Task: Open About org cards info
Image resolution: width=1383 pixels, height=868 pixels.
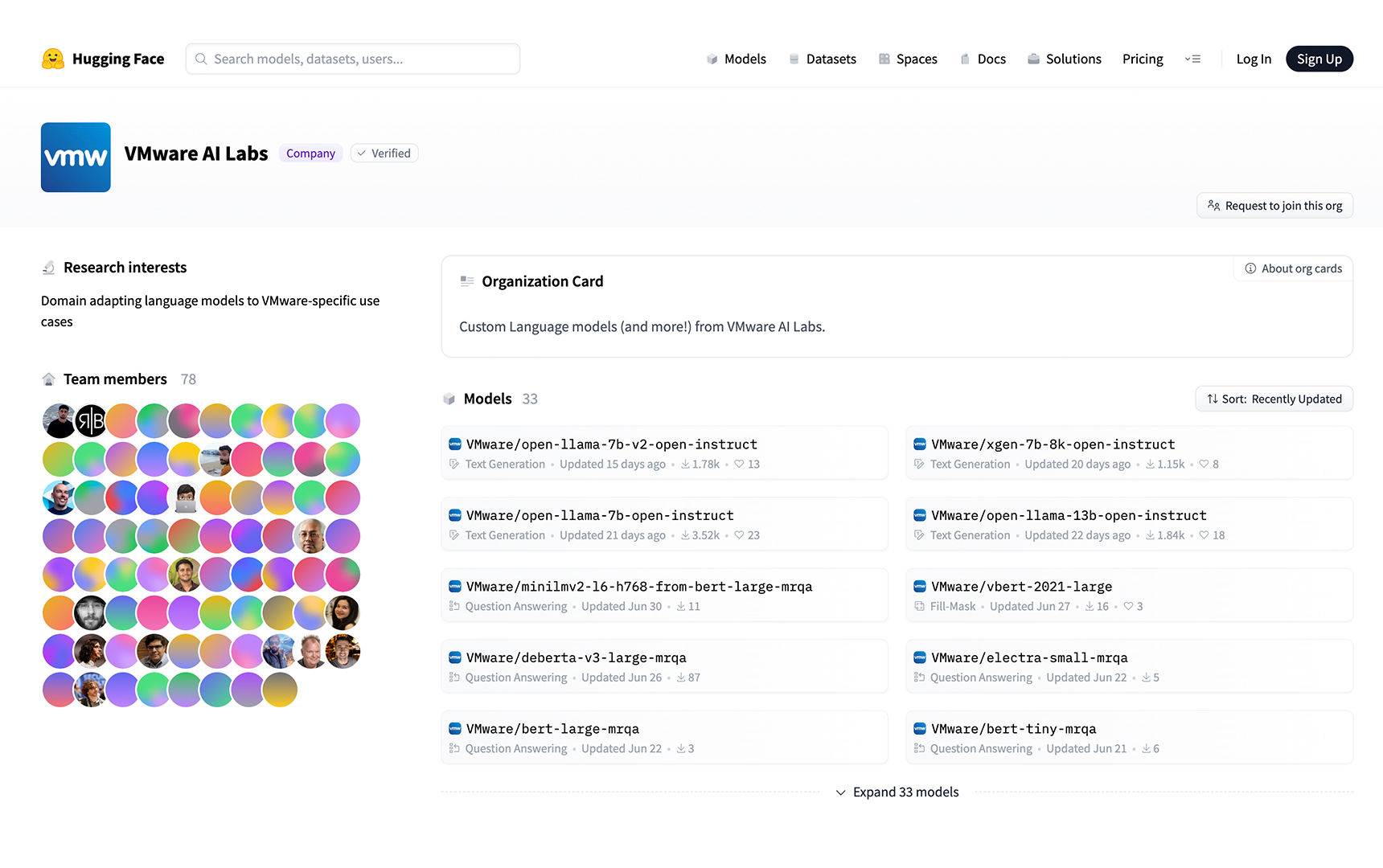Action: [x=1293, y=268]
